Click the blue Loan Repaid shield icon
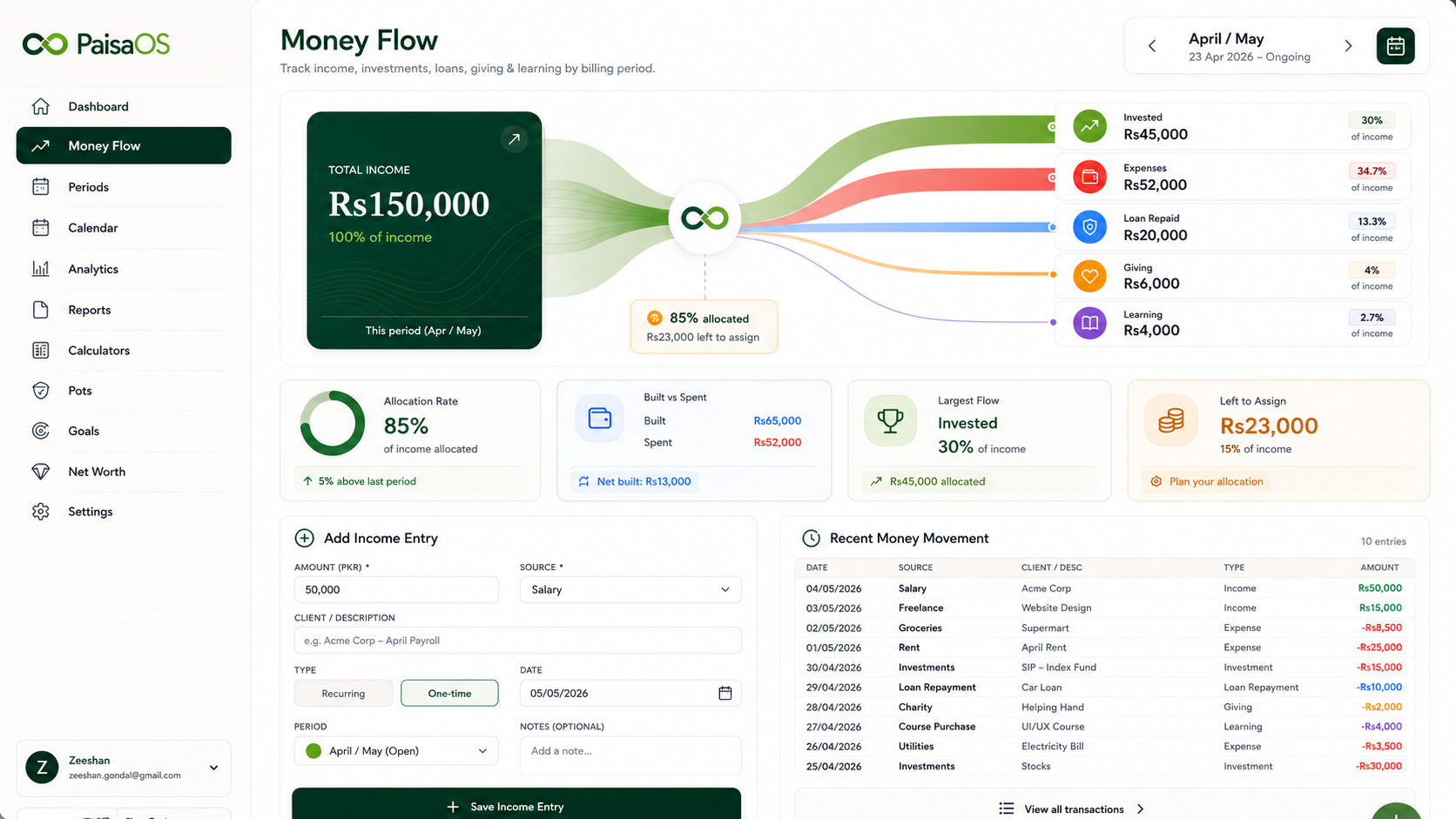The image size is (1456, 819). [x=1089, y=227]
